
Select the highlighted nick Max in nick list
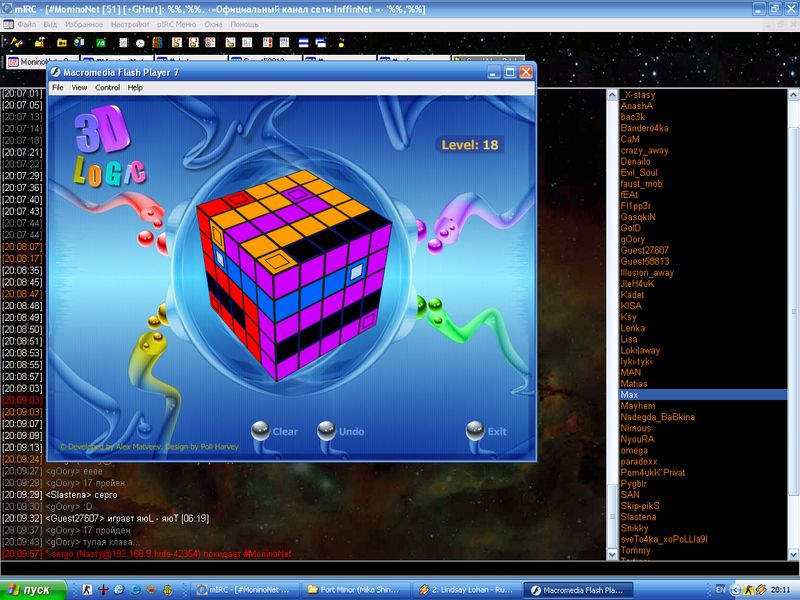(x=703, y=394)
